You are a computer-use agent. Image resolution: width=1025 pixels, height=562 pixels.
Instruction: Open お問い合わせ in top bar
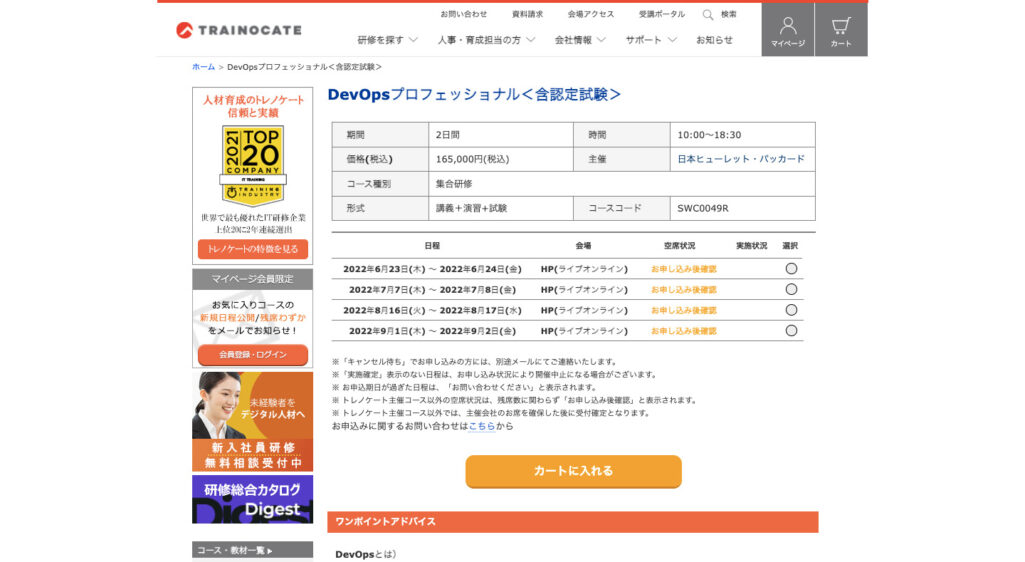463,14
